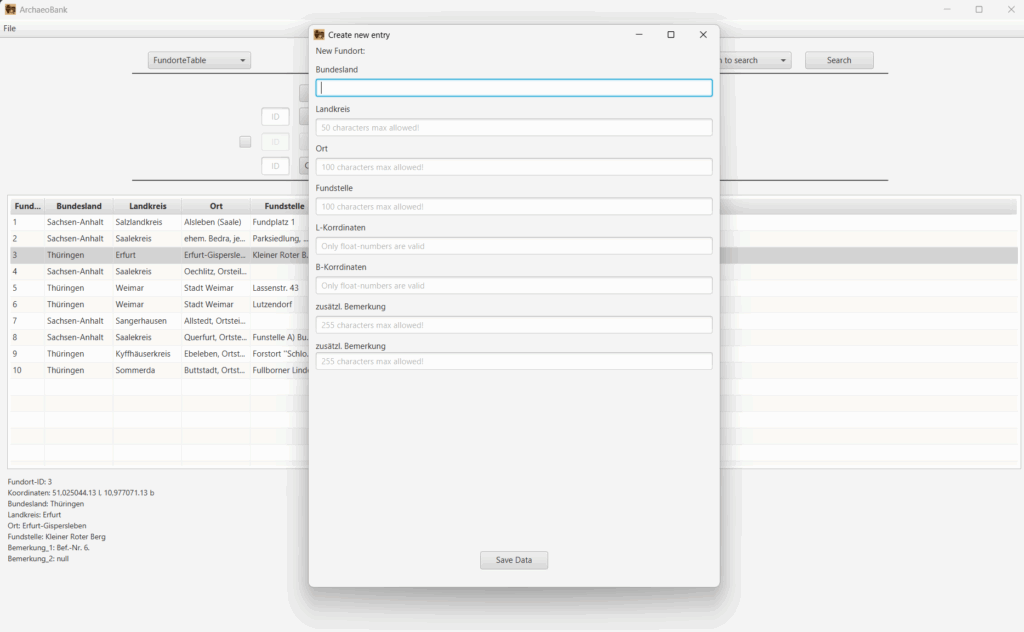Viewport: 1024px width, 632px height.
Task: Select the Kyffhäuserkreis table row
Action: click(146, 354)
